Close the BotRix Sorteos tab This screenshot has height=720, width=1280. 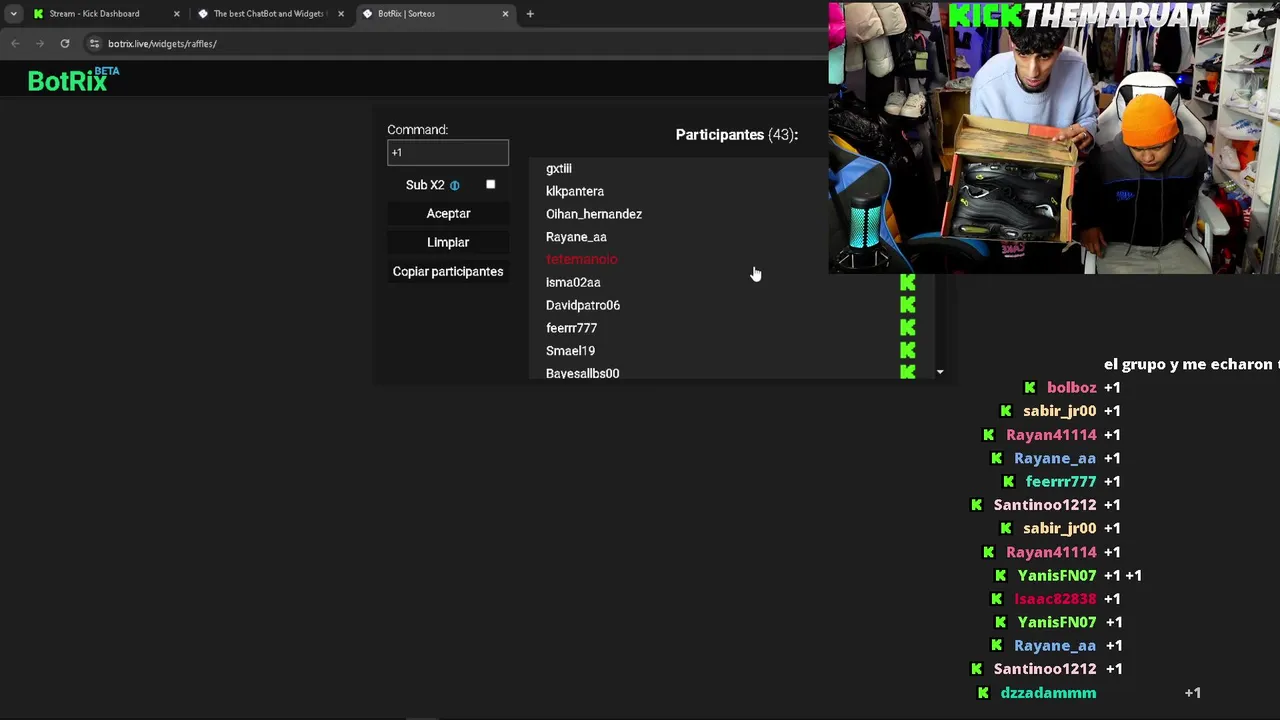pos(505,14)
